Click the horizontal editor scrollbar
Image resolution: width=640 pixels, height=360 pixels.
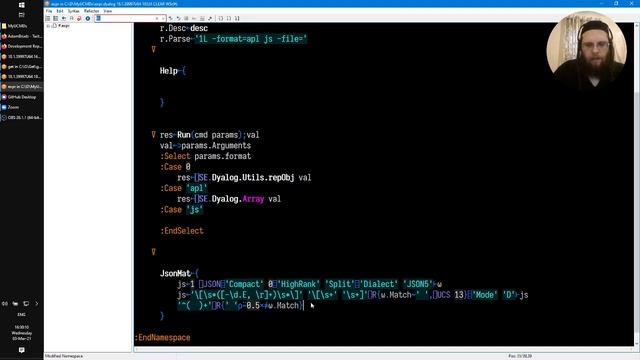pyautogui.click(x=384, y=349)
